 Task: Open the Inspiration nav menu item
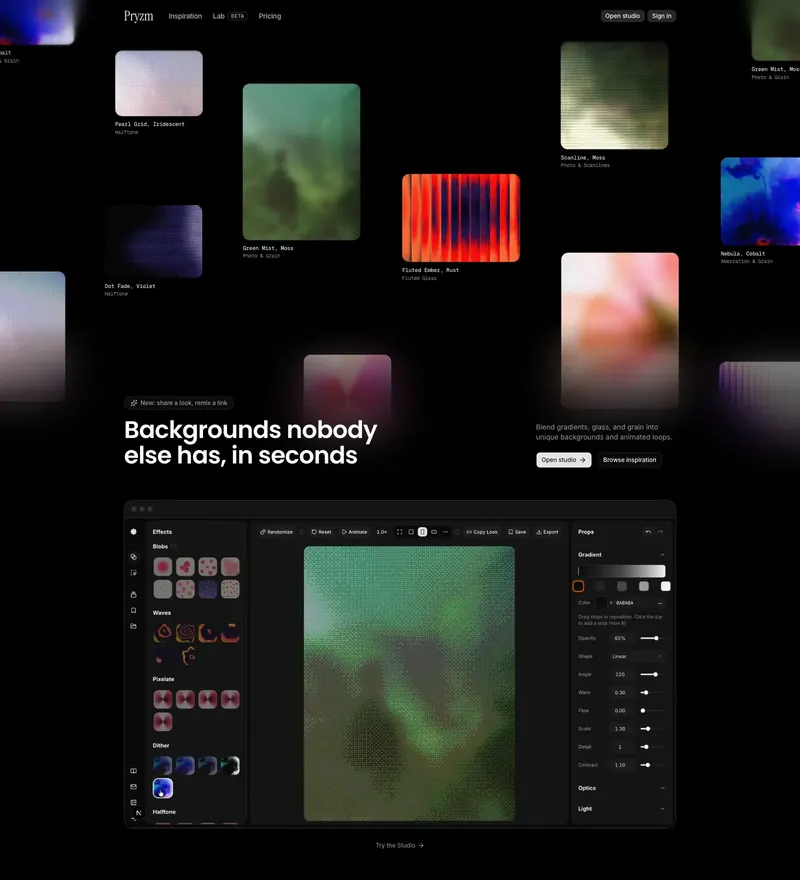(185, 16)
